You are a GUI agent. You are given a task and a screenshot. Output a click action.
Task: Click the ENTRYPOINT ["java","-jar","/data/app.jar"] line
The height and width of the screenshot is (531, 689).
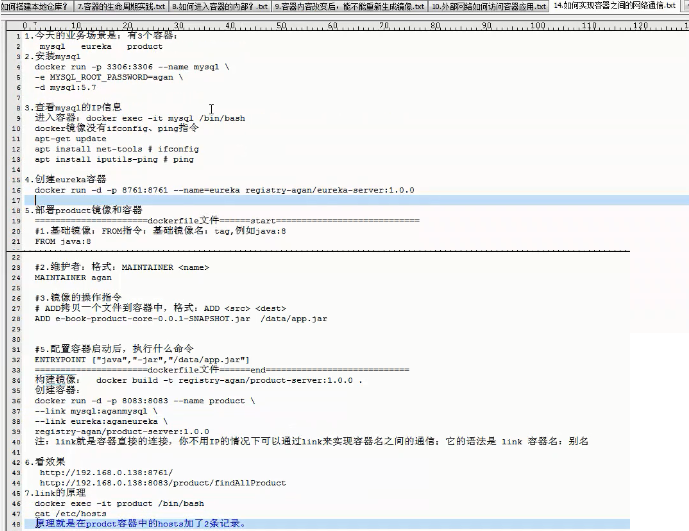pos(142,360)
